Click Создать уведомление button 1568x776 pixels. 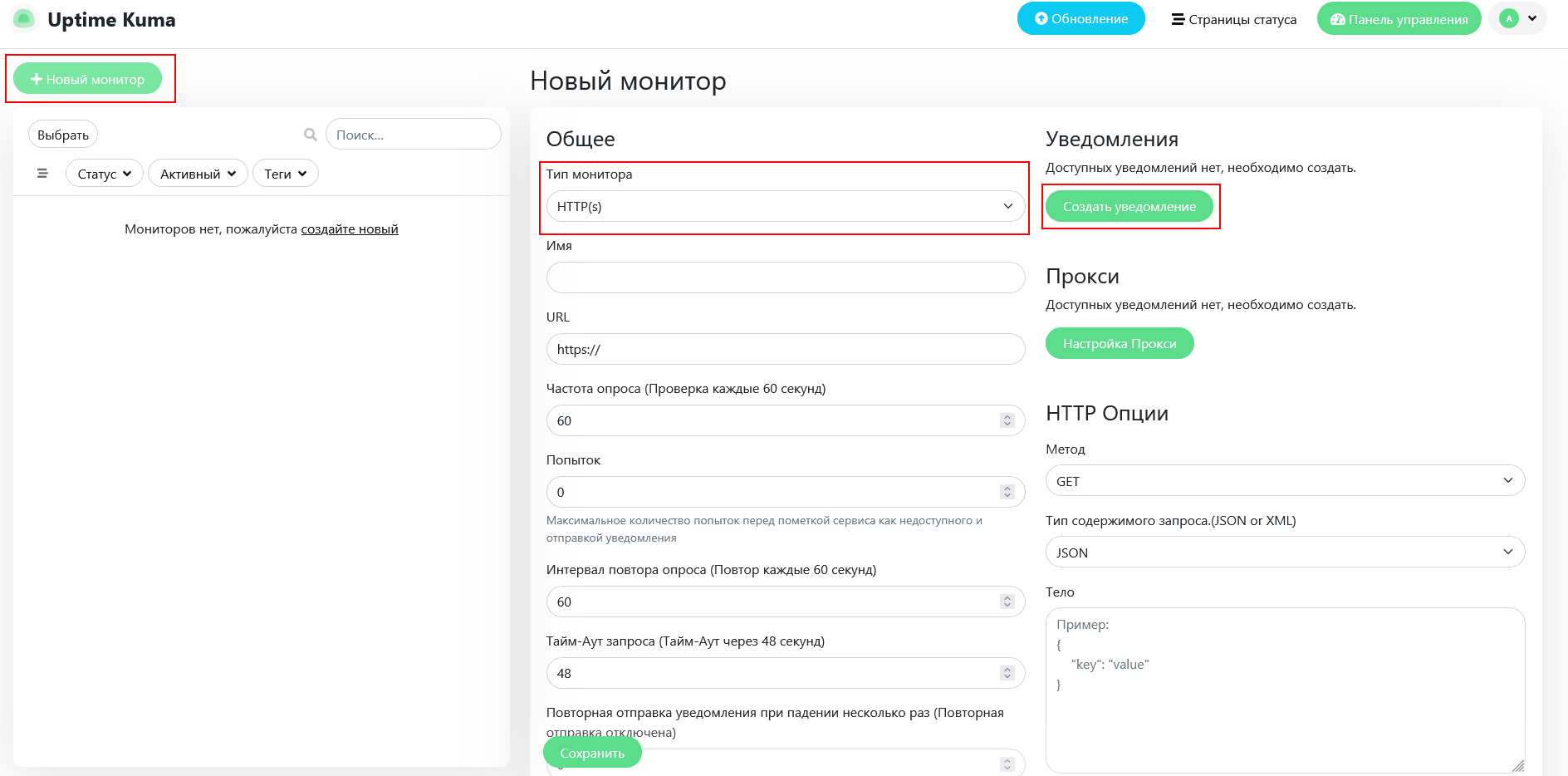[x=1129, y=206]
